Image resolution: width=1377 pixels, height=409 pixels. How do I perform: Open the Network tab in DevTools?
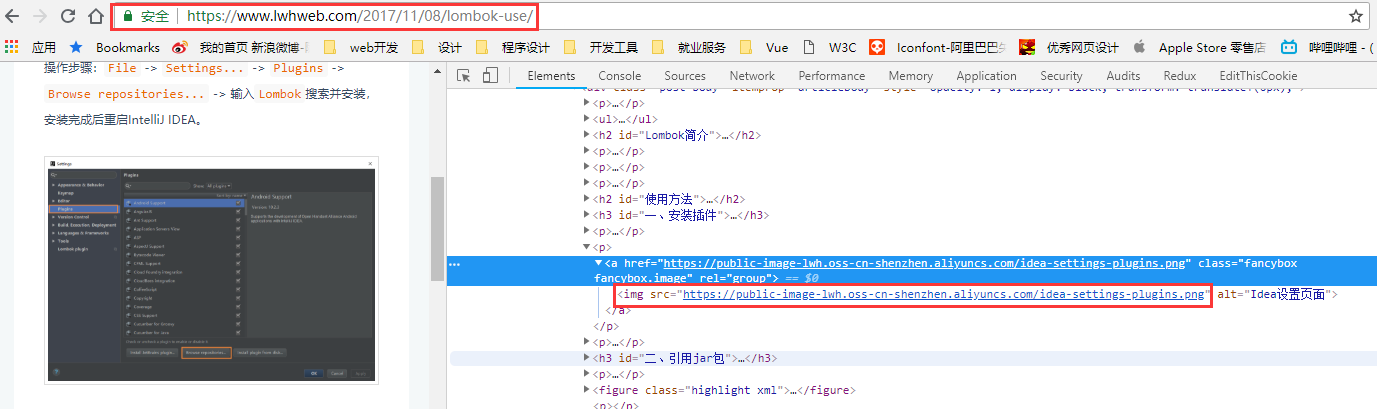(752, 76)
